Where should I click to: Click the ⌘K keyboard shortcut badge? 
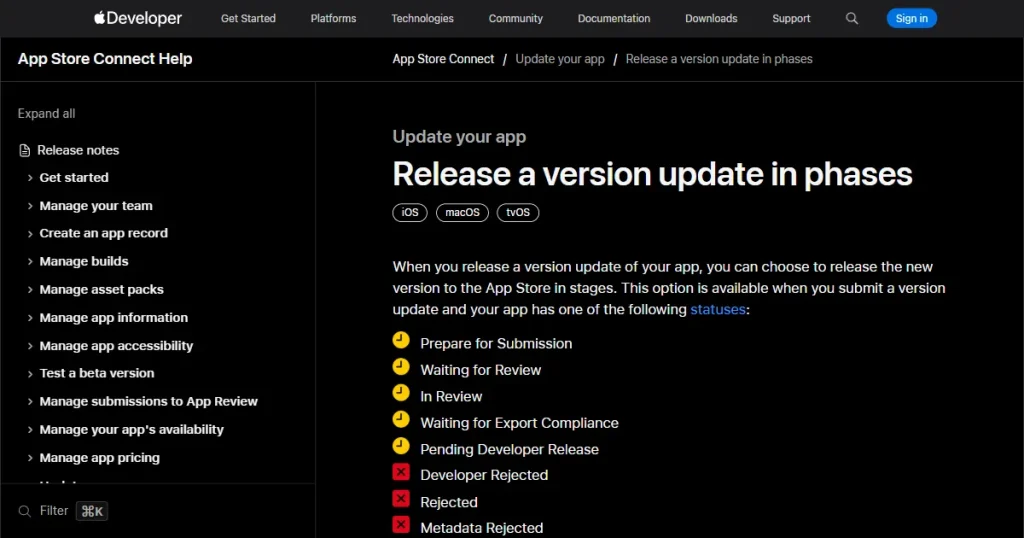[x=92, y=511]
